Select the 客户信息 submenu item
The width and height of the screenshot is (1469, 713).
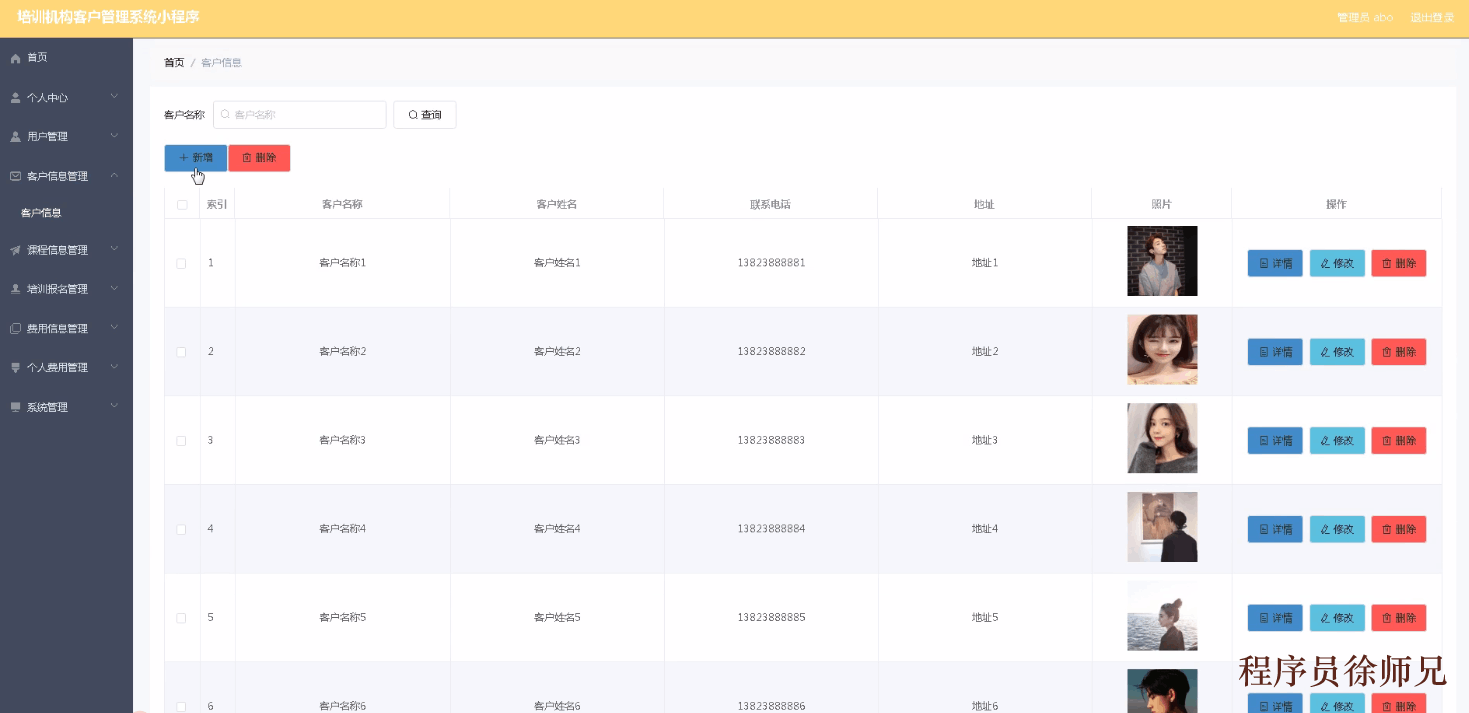[66, 213]
